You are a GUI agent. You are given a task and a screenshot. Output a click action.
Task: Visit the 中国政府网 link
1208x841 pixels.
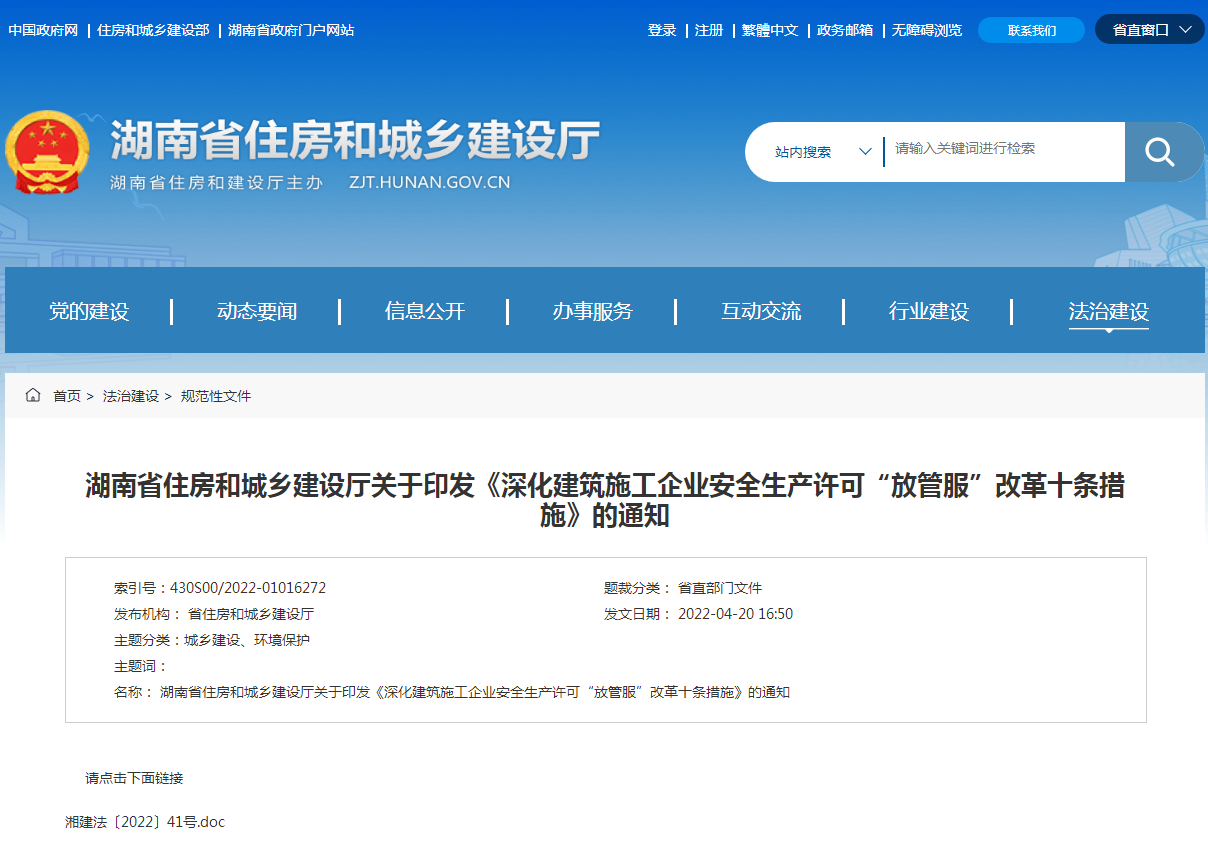point(41,30)
